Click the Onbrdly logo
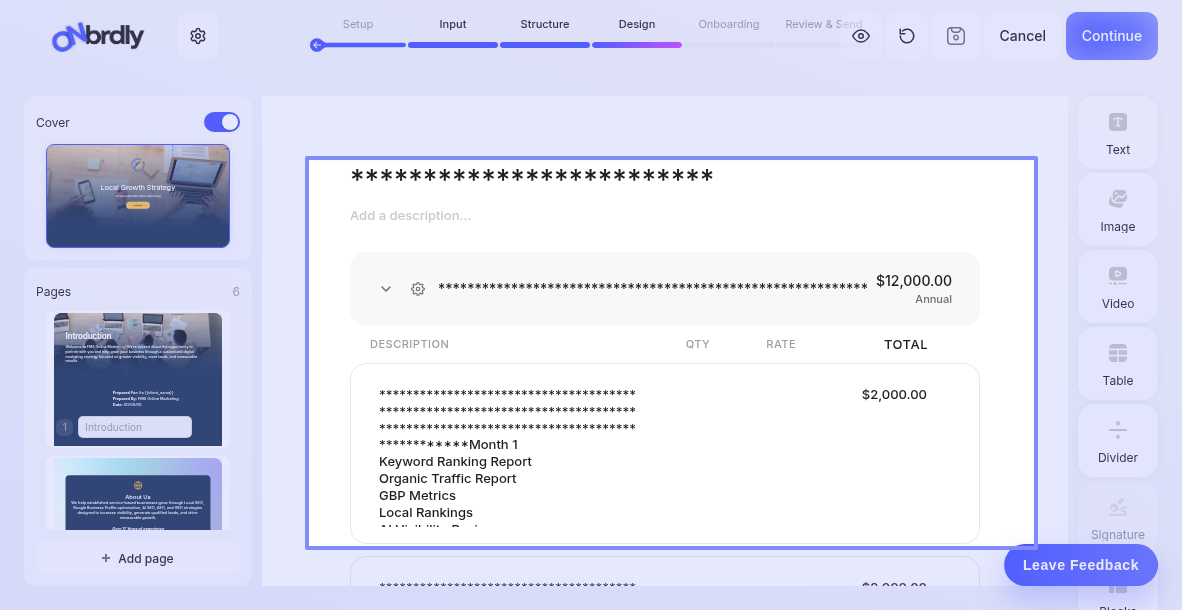 coord(98,36)
